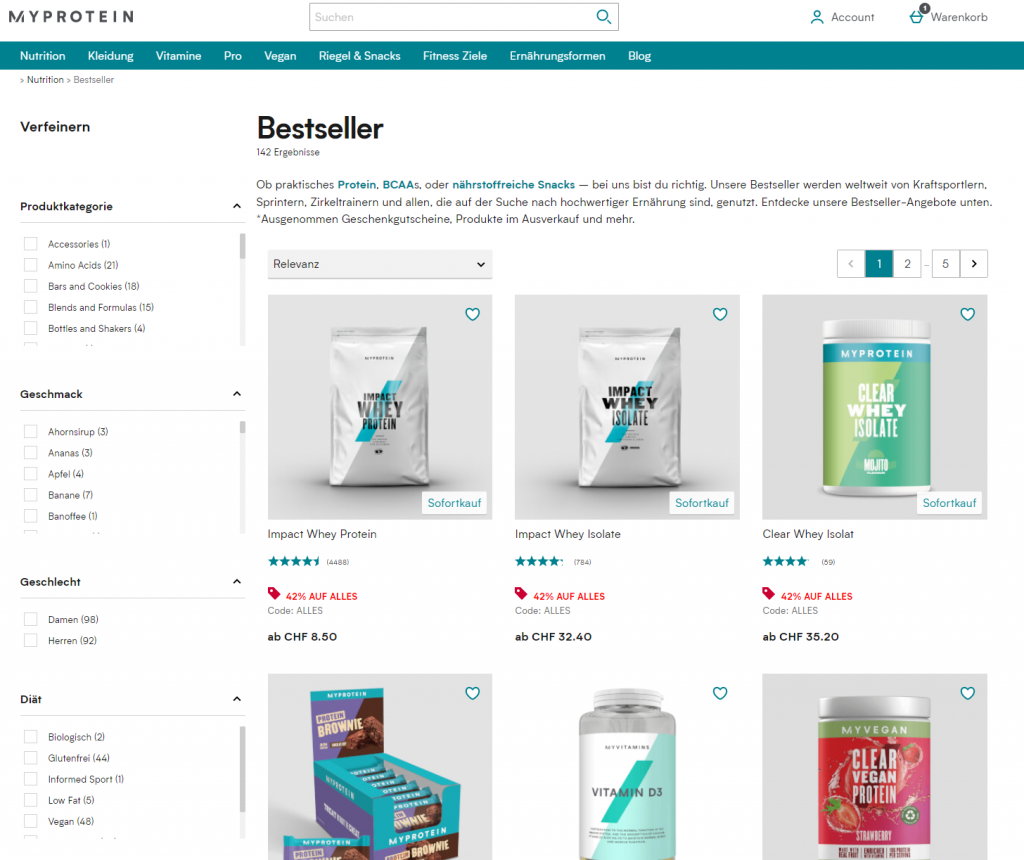Open the Relevanz sort dropdown
The width and height of the screenshot is (1024, 860).
coord(379,264)
